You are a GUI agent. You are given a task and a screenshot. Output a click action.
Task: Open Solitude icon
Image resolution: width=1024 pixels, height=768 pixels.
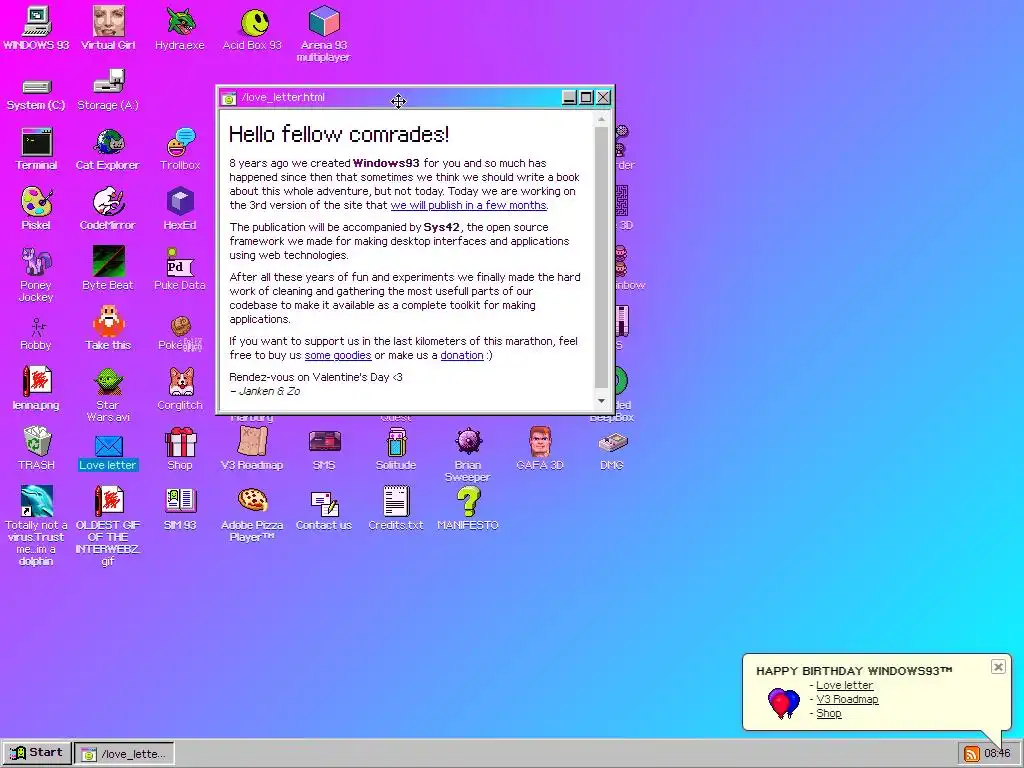(x=396, y=449)
